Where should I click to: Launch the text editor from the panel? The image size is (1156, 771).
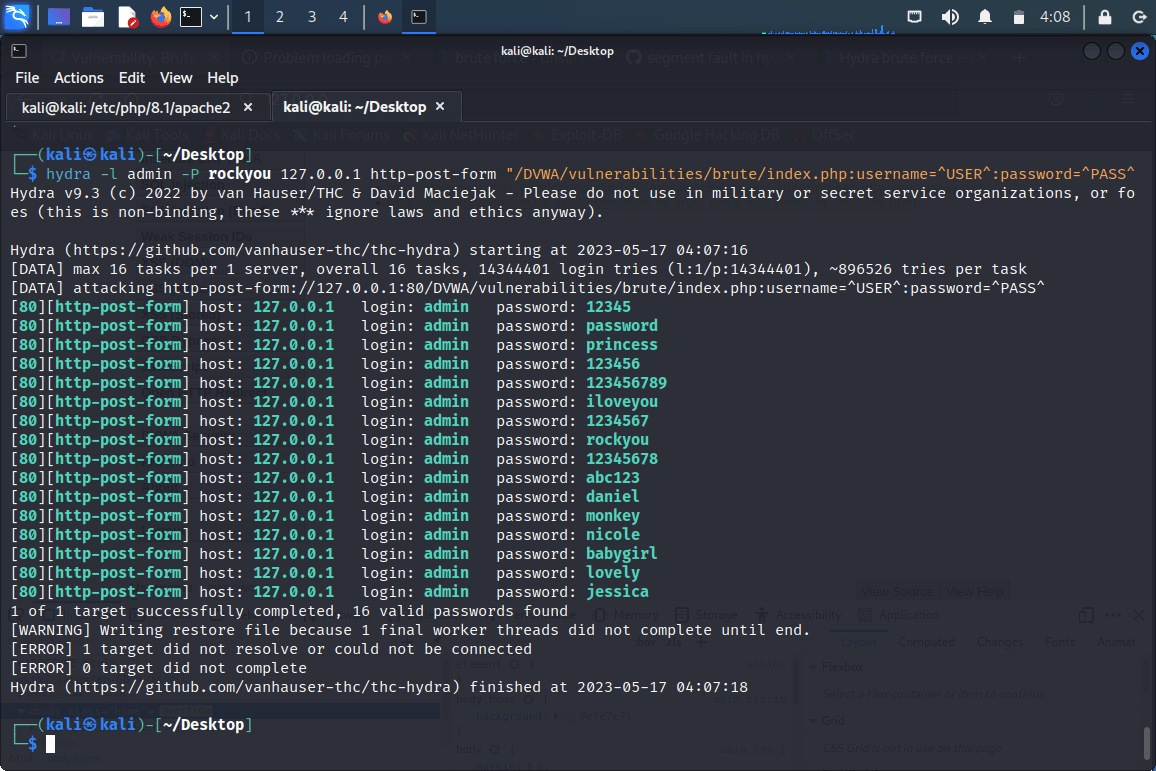(x=127, y=16)
